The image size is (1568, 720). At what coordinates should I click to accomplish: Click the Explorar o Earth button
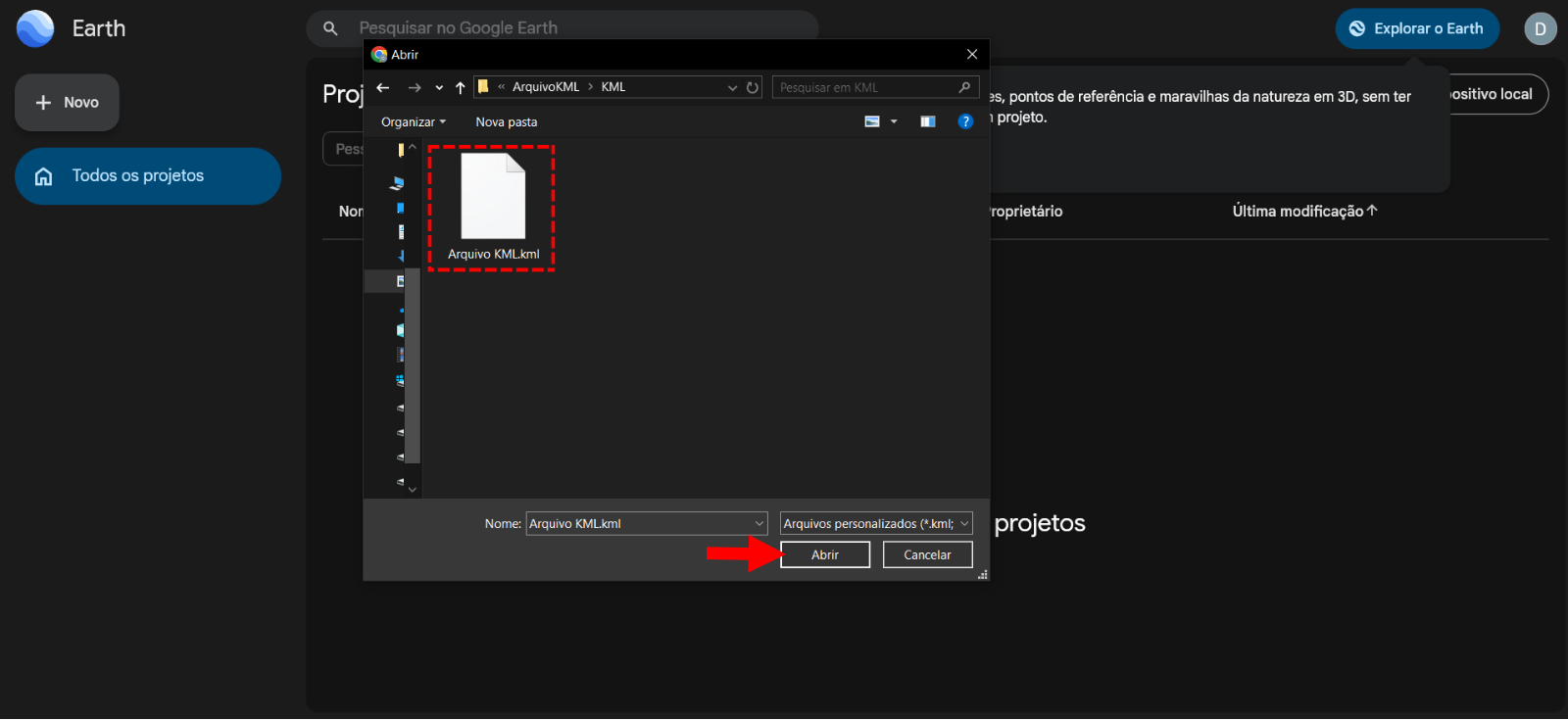point(1416,28)
